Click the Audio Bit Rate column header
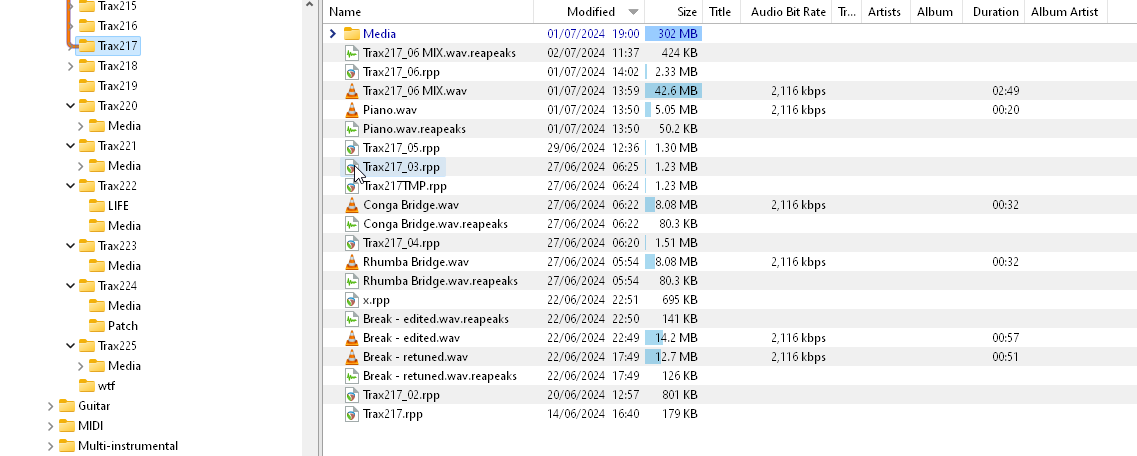The image size is (1137, 456). point(788,12)
